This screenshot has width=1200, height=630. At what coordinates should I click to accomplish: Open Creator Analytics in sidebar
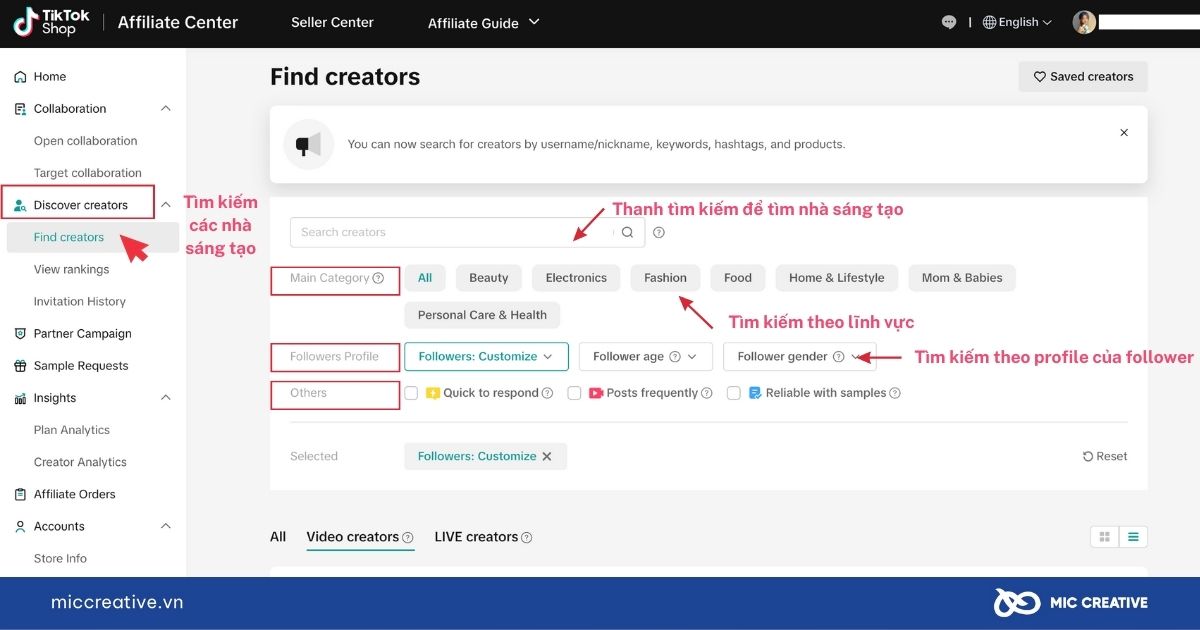[80, 462]
